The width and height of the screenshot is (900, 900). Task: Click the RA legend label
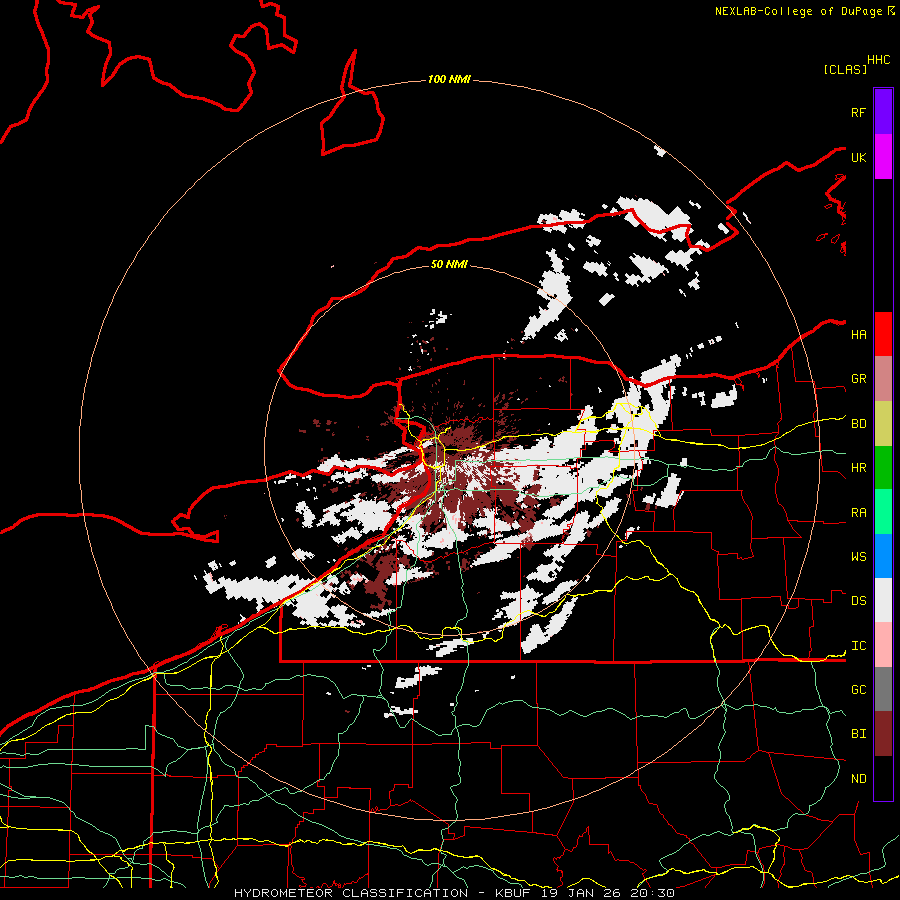tap(858, 513)
